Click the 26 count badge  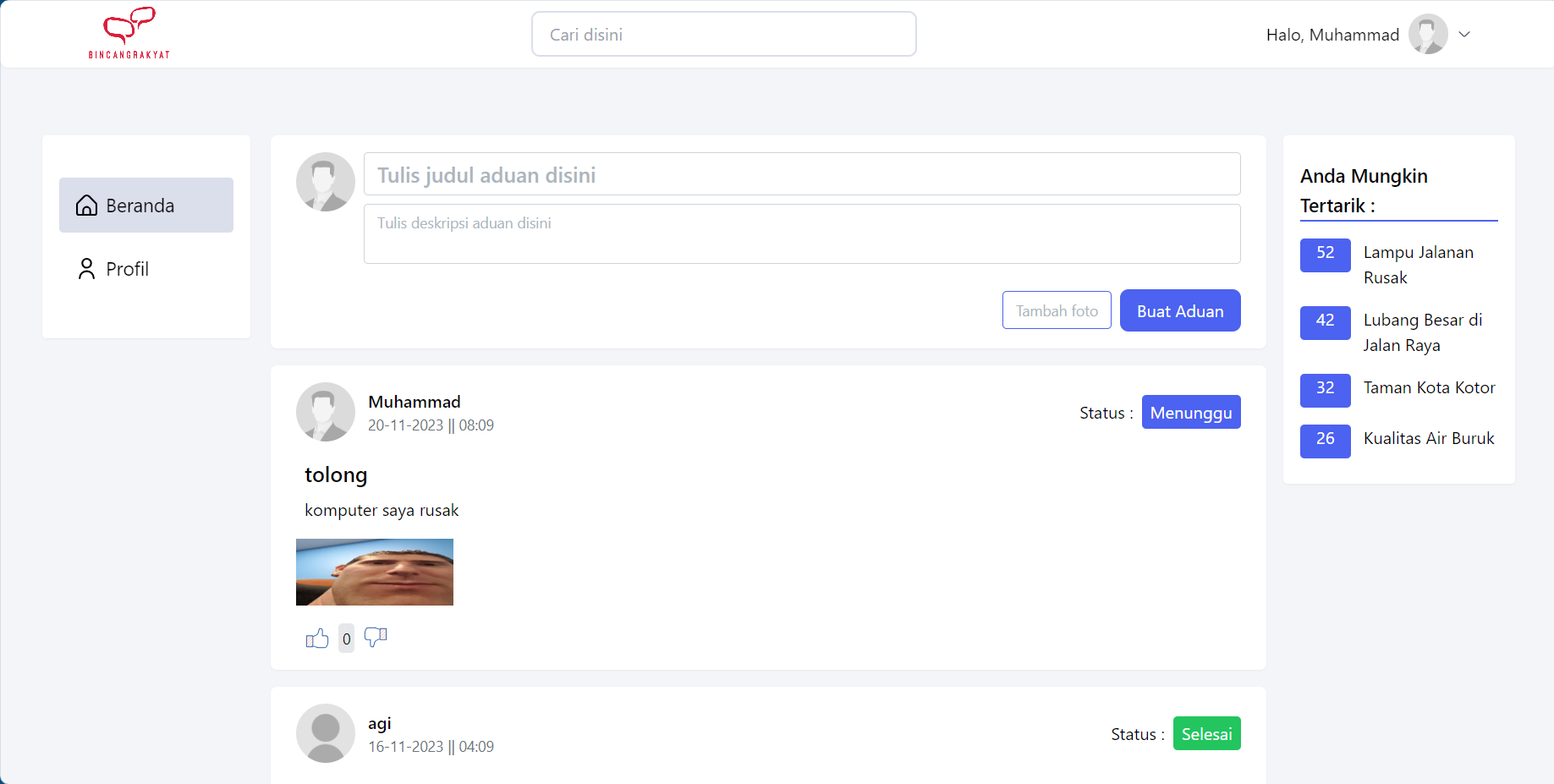click(1326, 441)
